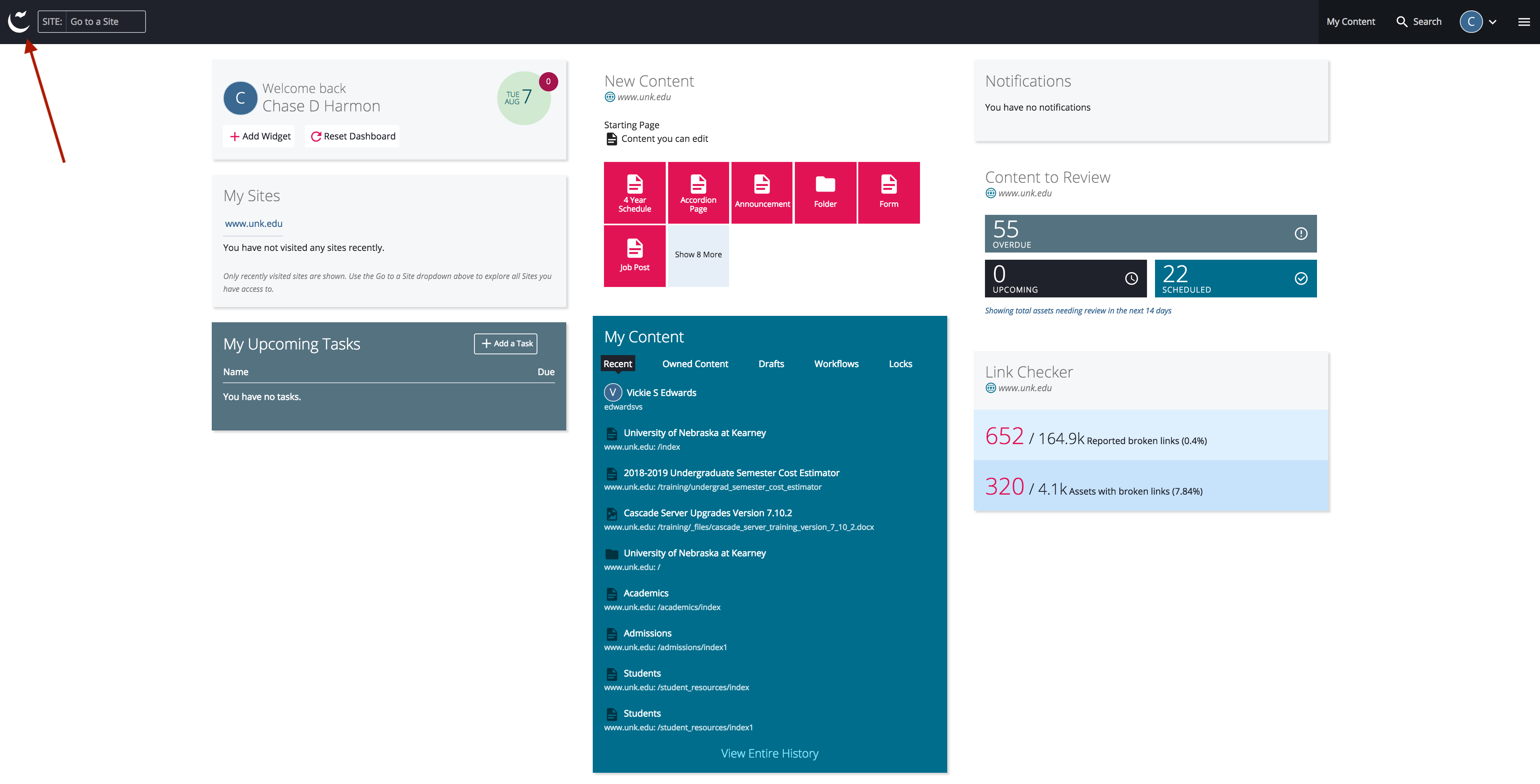
Task: Open the Go to a Site dropdown
Action: [x=105, y=22]
